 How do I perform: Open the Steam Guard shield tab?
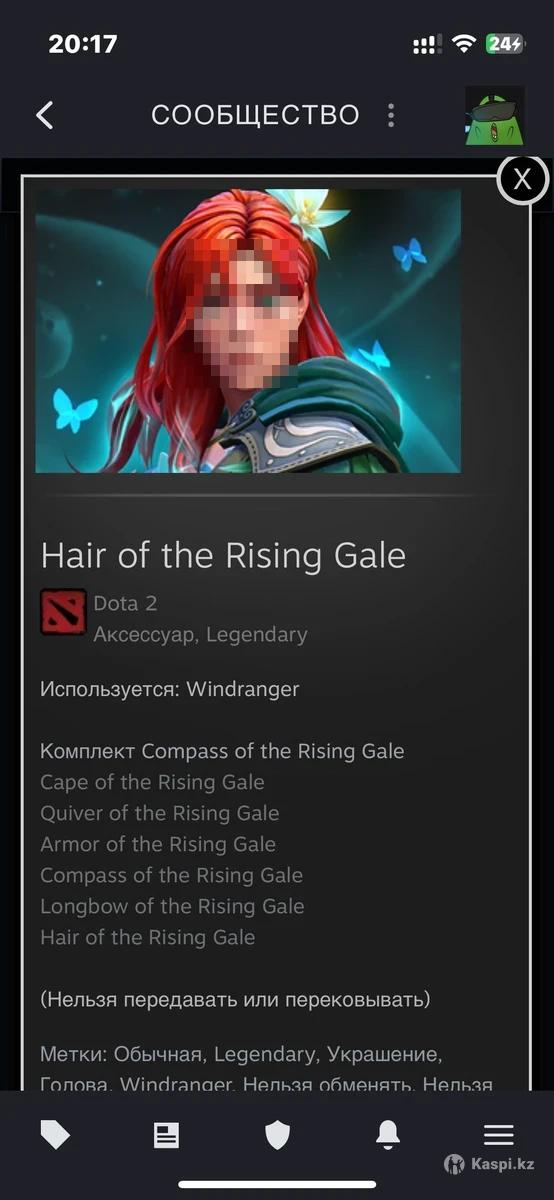click(277, 1134)
